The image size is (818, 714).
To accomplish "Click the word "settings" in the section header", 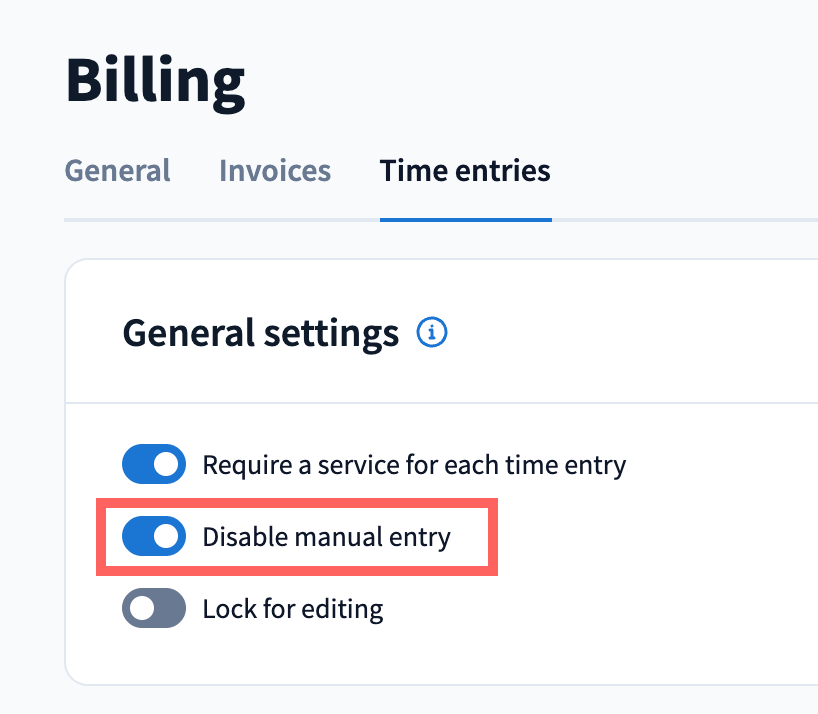I will point(331,333).
